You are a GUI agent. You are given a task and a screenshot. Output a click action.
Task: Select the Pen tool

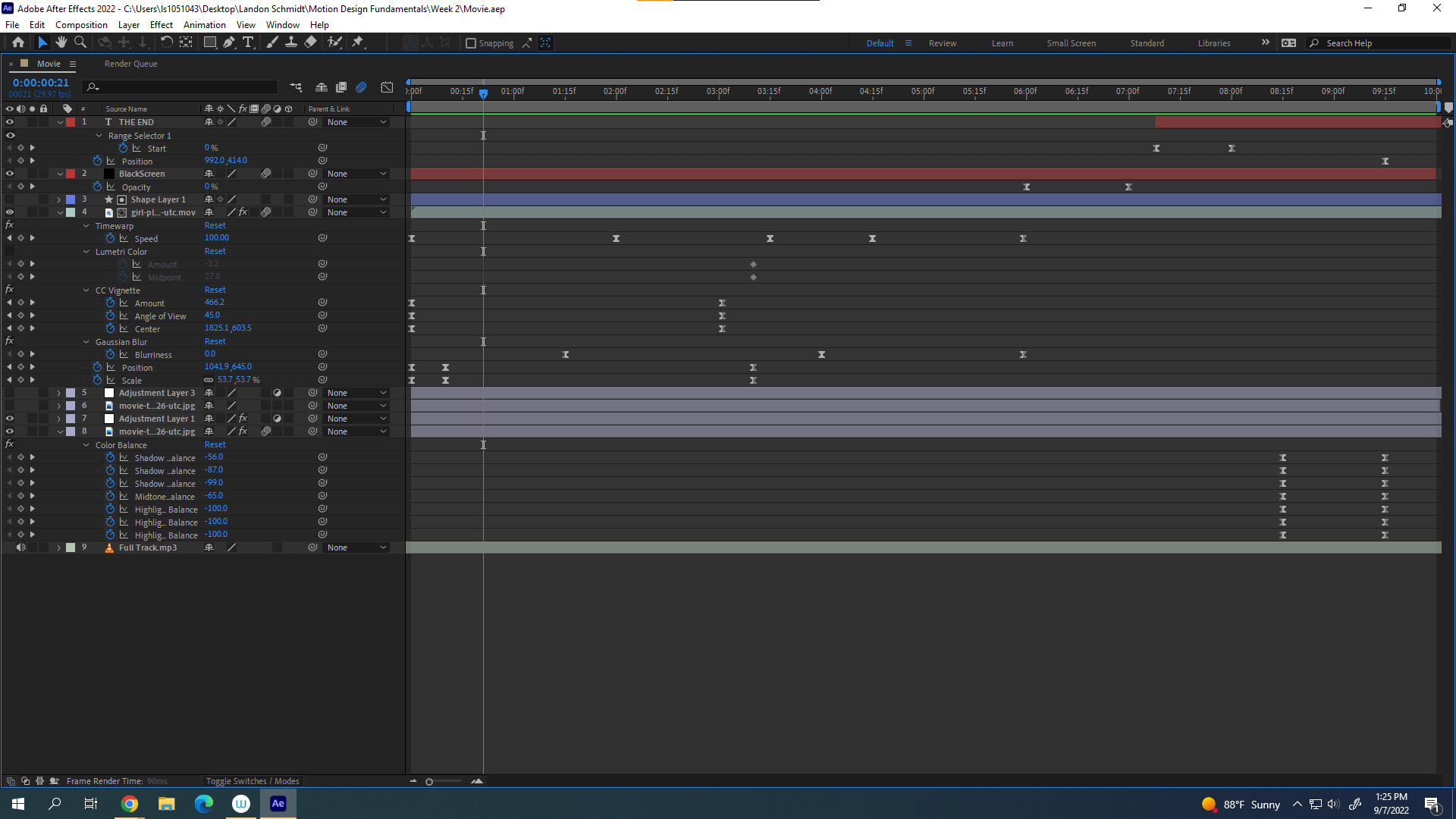point(229,42)
